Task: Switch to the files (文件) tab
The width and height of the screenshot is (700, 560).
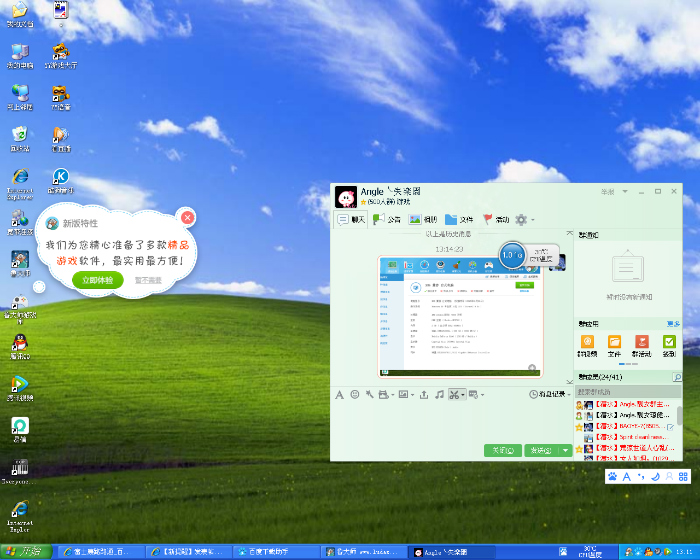Action: click(460, 219)
